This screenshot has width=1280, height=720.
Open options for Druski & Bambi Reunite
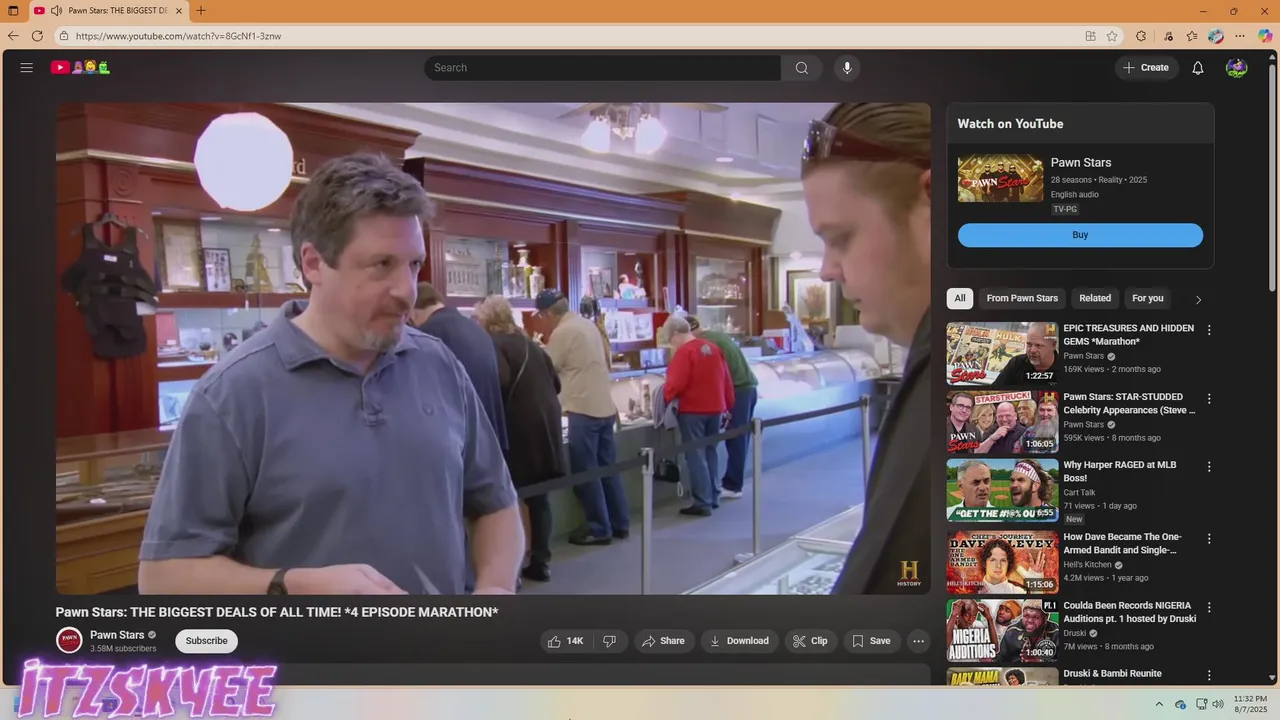[x=1209, y=676]
